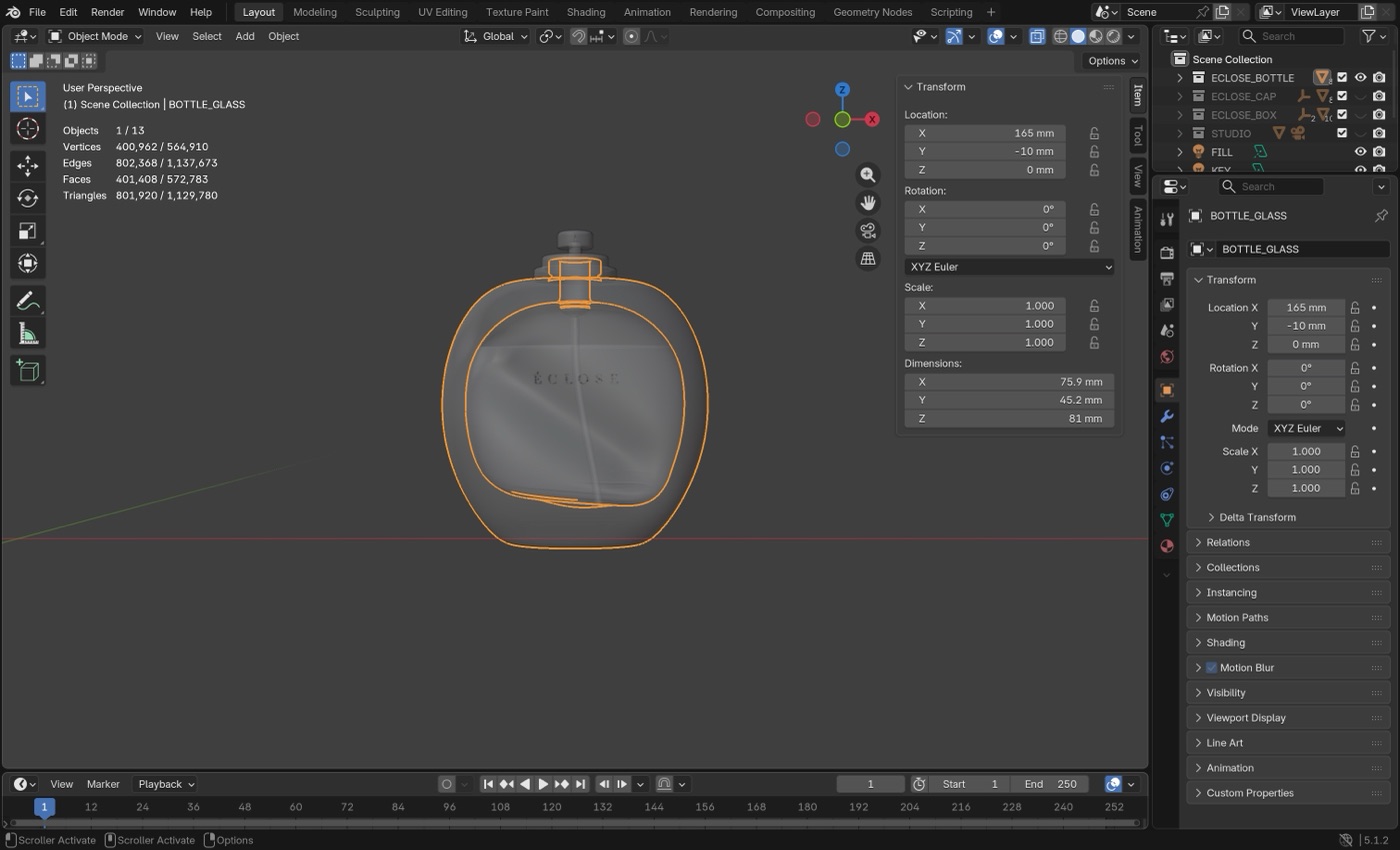The width and height of the screenshot is (1400, 850).
Task: Expand the Viewport Display panel
Action: [1288, 718]
